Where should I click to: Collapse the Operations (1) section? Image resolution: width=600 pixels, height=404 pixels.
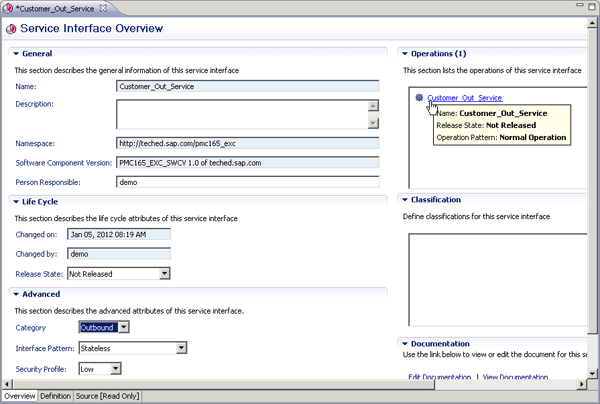(x=405, y=54)
